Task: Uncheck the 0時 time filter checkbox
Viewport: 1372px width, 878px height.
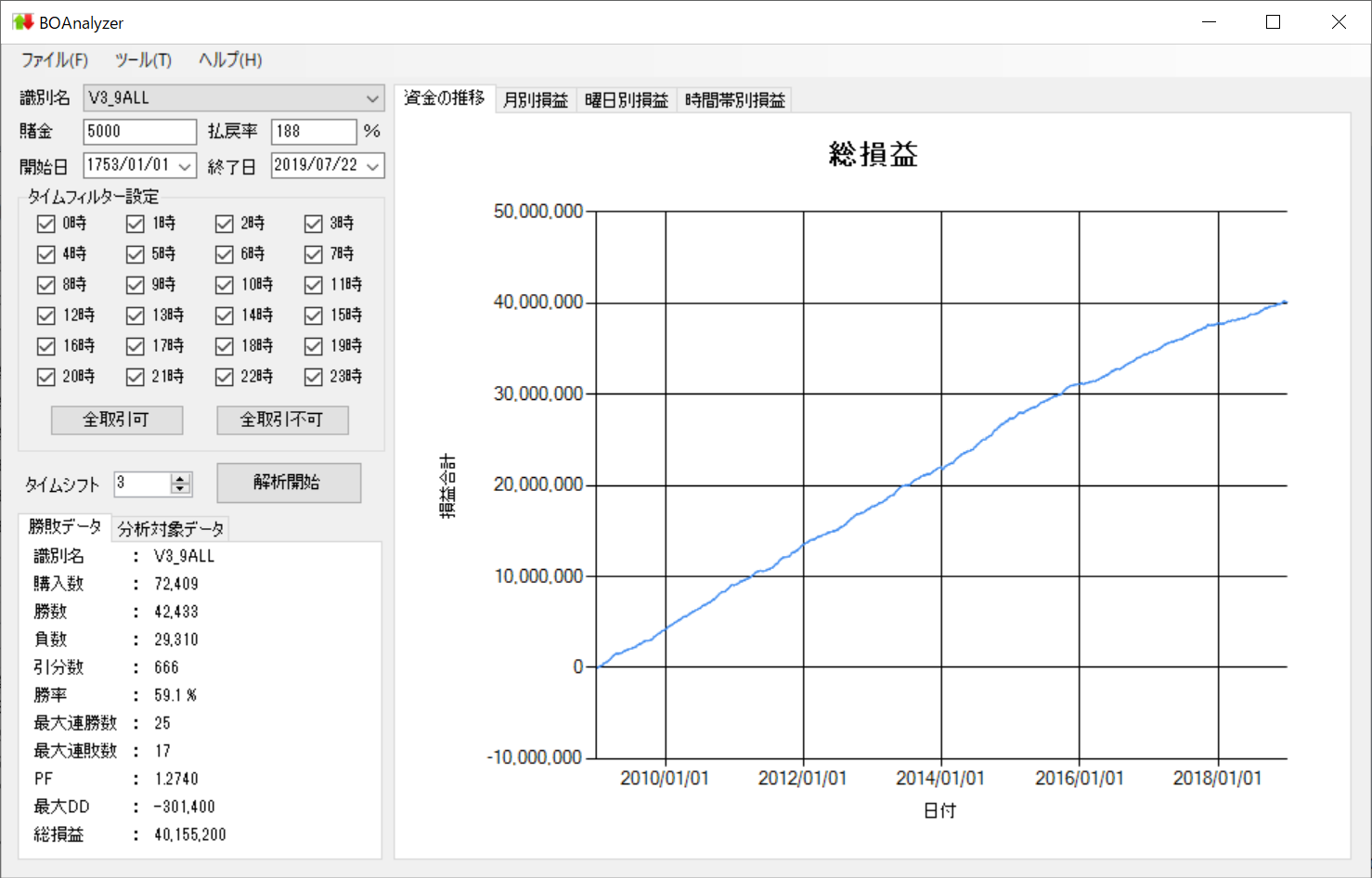Action: coord(46,224)
